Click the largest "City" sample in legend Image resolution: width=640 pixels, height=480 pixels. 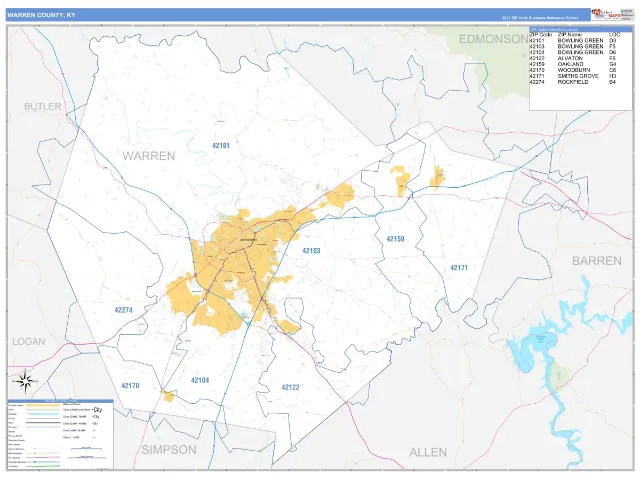click(x=98, y=409)
